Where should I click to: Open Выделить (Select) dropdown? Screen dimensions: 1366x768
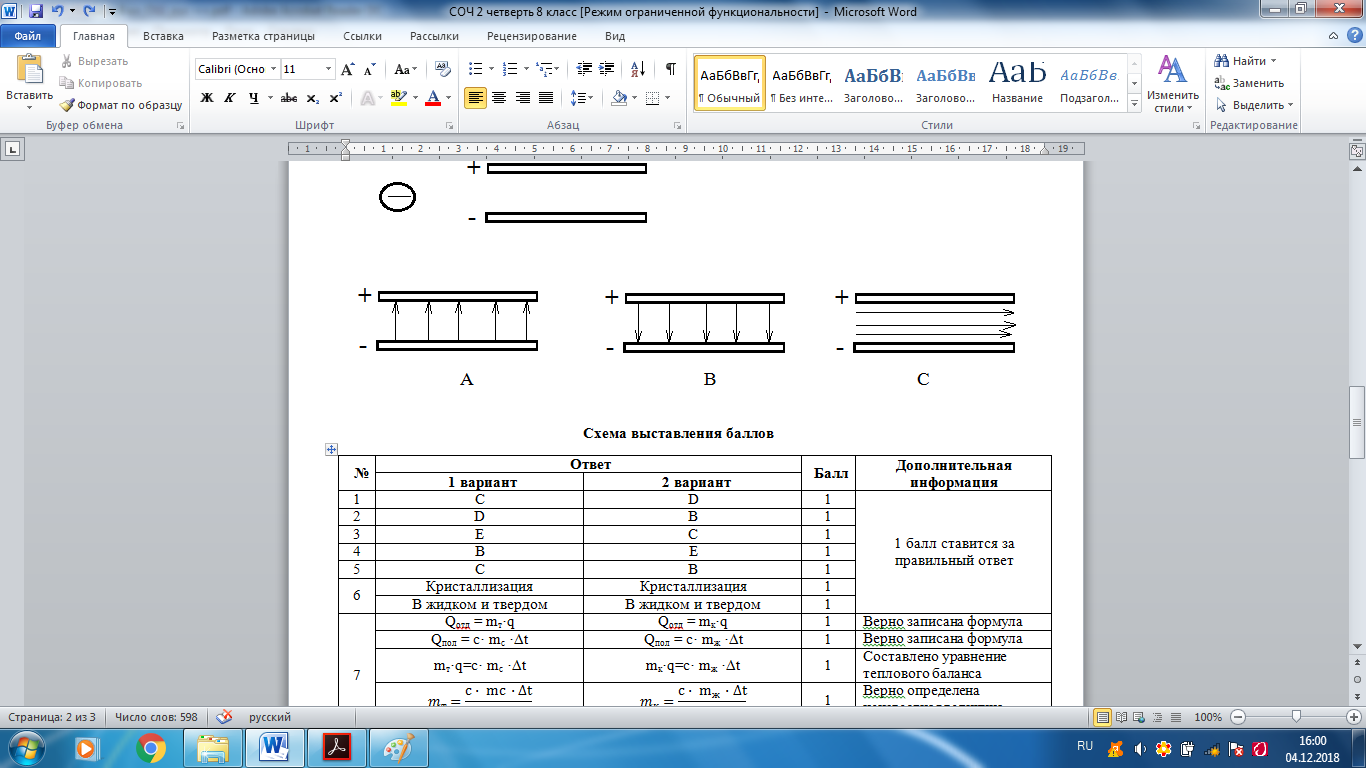[x=1254, y=105]
